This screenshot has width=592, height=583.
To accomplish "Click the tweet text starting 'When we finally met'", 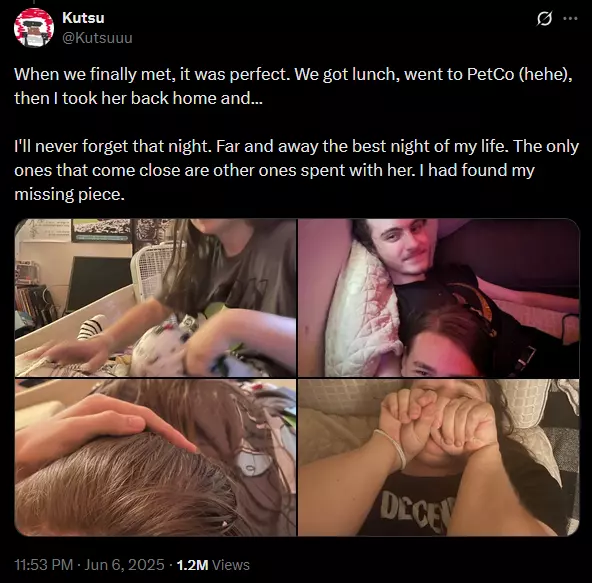I will click(x=293, y=86).
